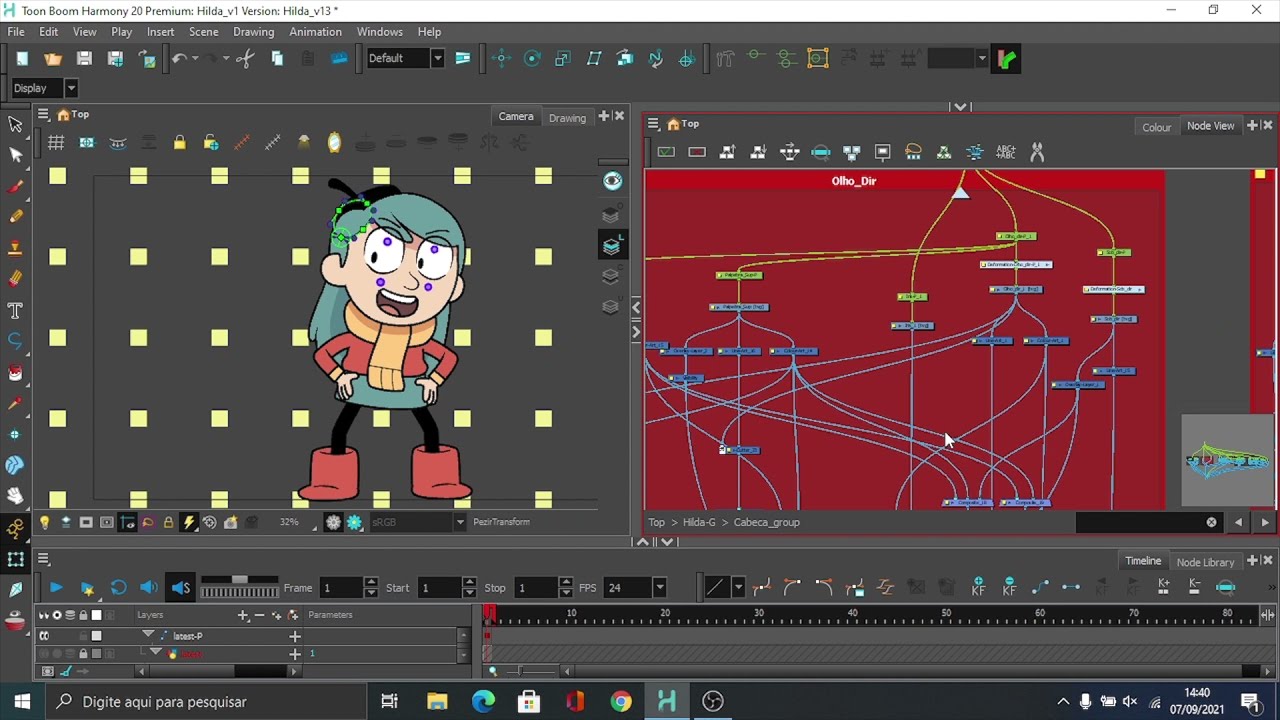Click the Disable node red icon
The image size is (1280, 720).
[697, 152]
